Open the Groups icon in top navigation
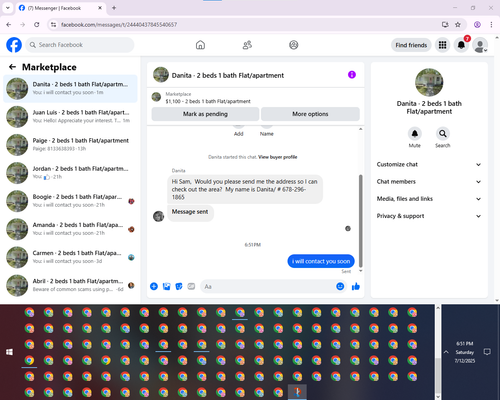Image resolution: width=500 pixels, height=400 pixels. 294,45
